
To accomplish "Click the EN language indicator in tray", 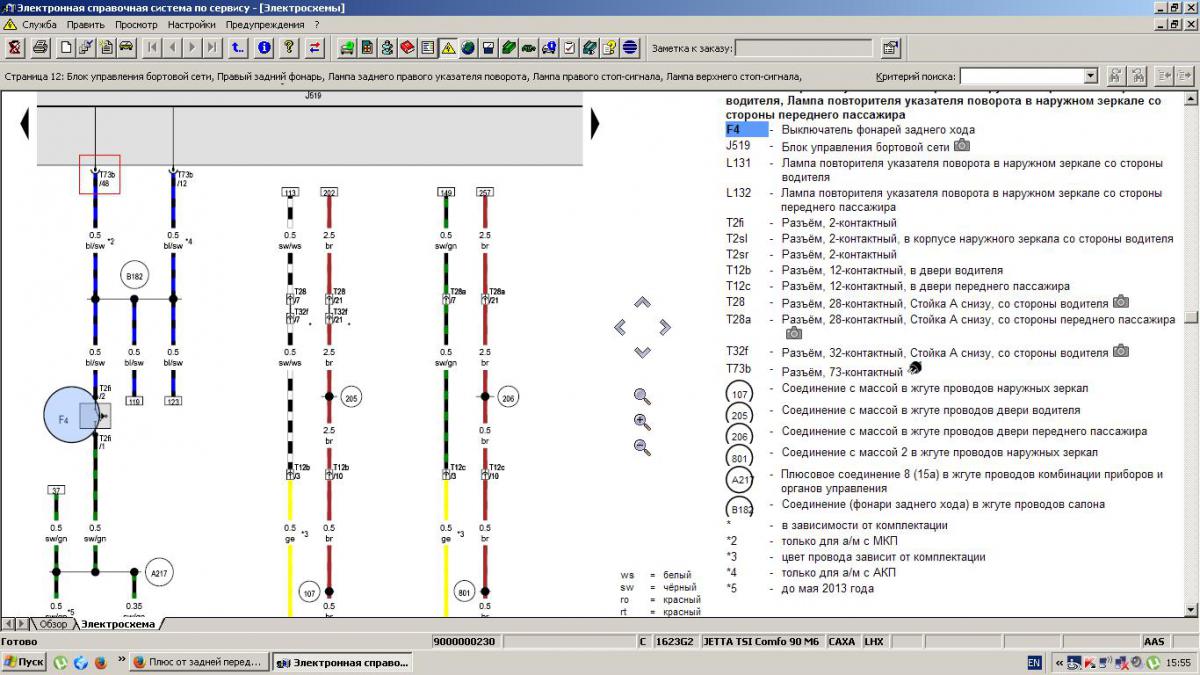I will tap(1034, 663).
